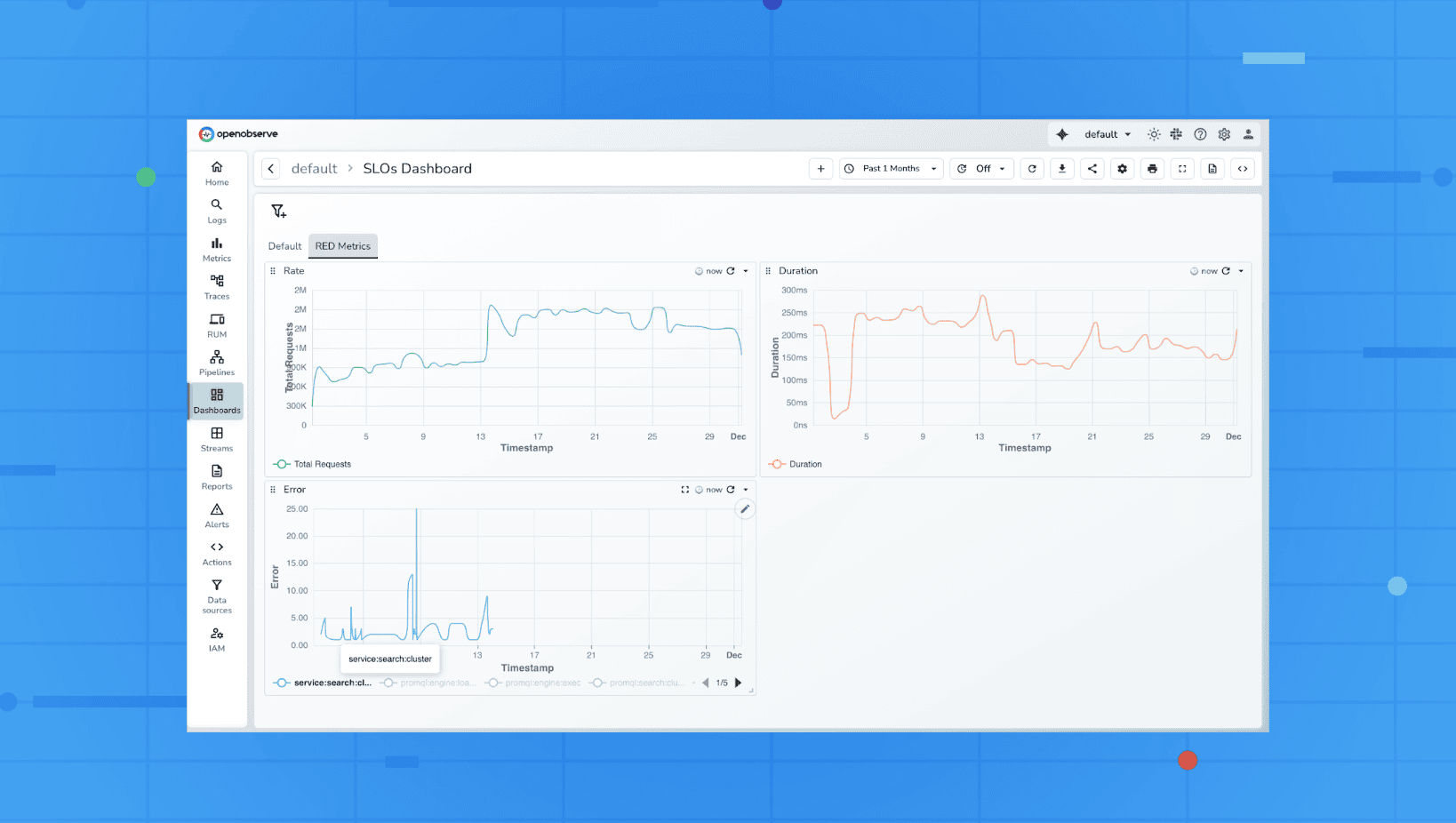This screenshot has height=823, width=1456.
Task: Open the Logs section in the sidebar
Action: (216, 212)
